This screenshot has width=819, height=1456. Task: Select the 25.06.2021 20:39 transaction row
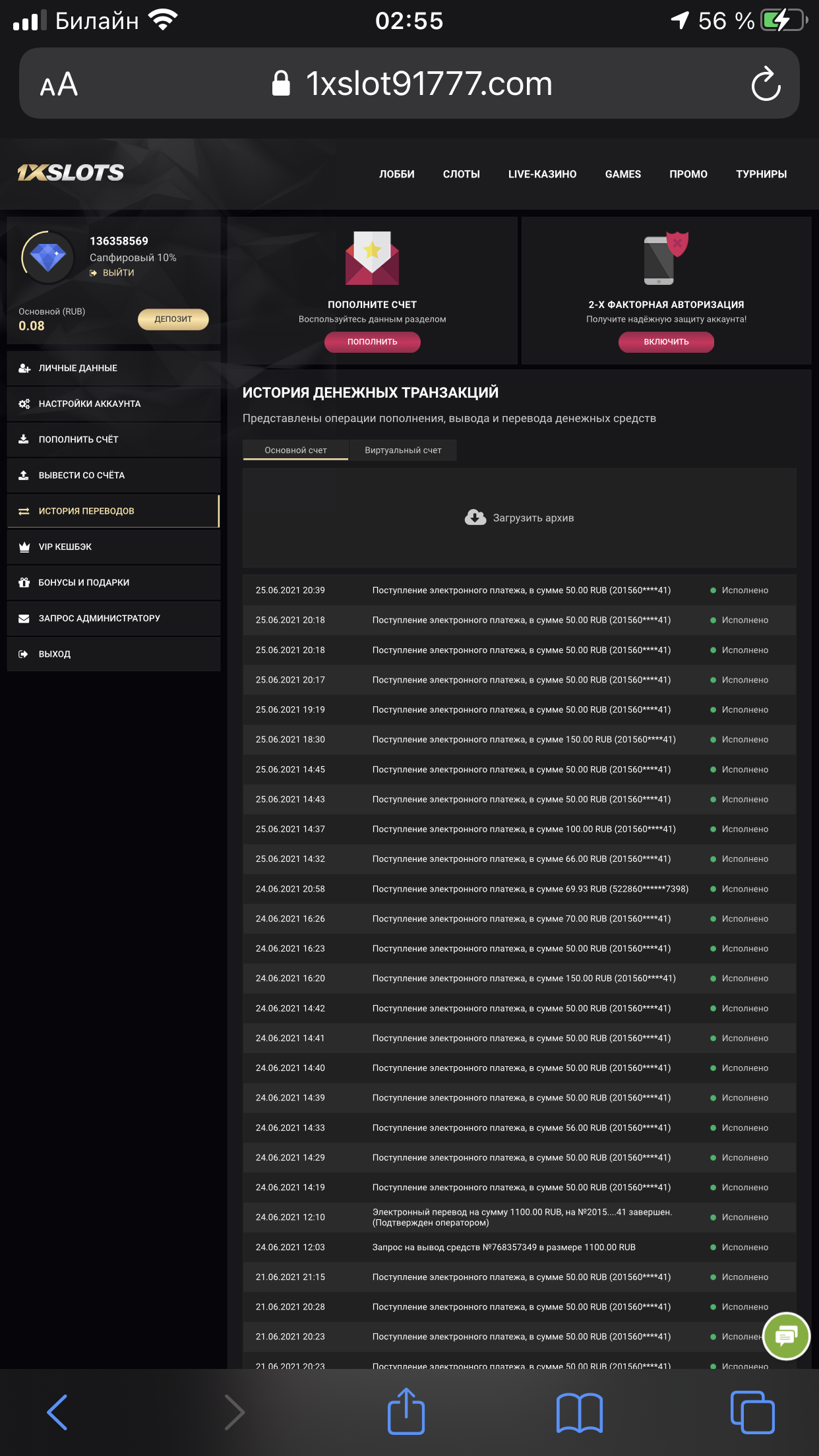pos(520,590)
